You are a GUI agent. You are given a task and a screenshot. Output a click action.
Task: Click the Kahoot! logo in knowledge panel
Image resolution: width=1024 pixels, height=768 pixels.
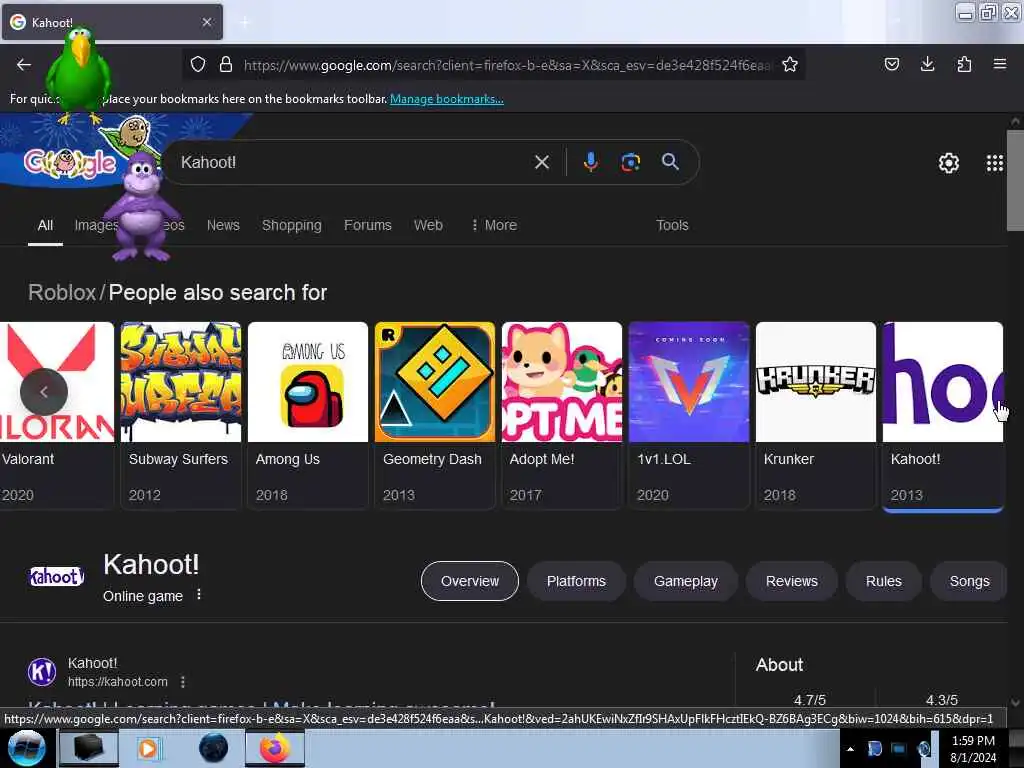click(56, 577)
